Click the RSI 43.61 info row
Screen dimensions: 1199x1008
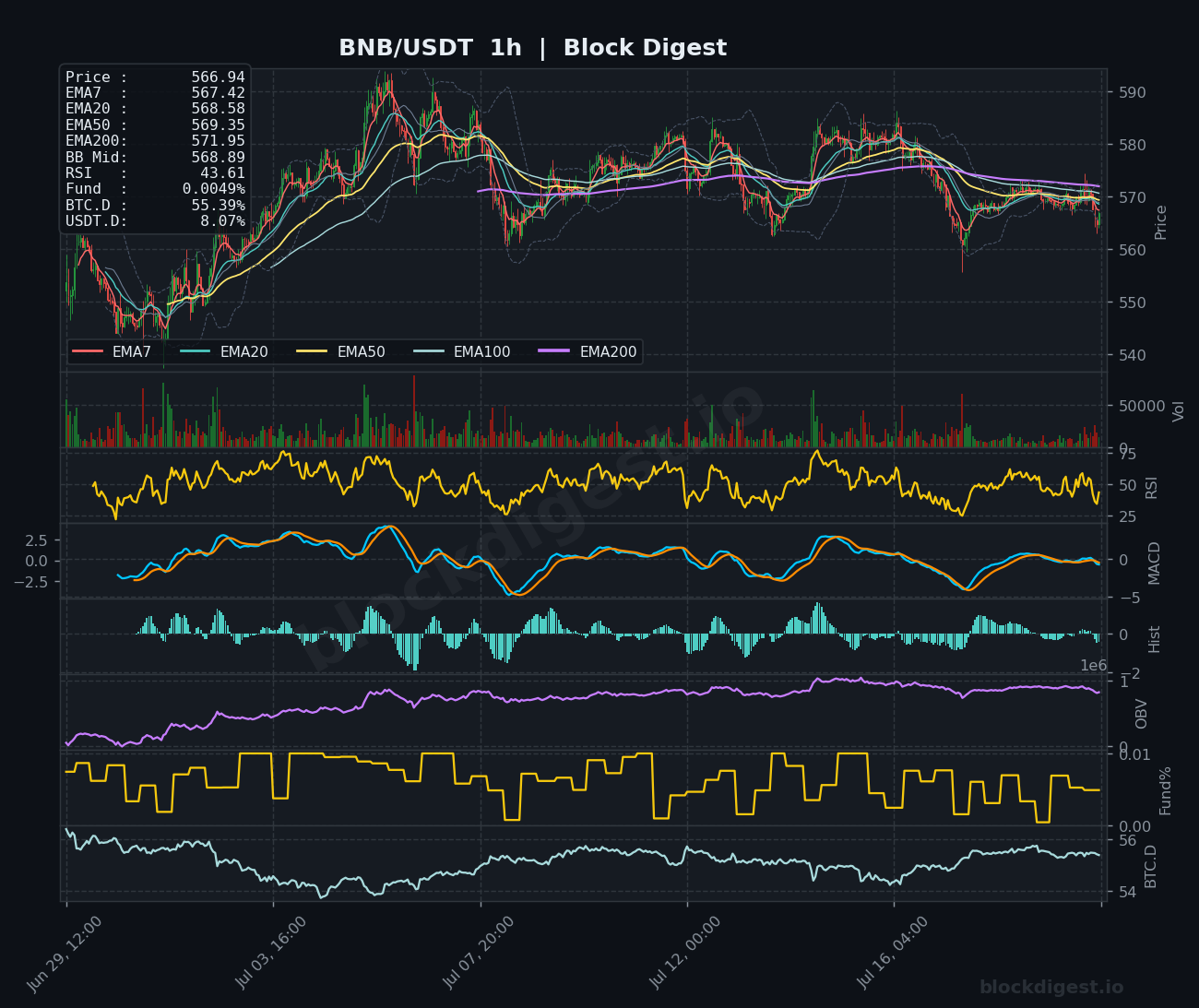coord(155,173)
